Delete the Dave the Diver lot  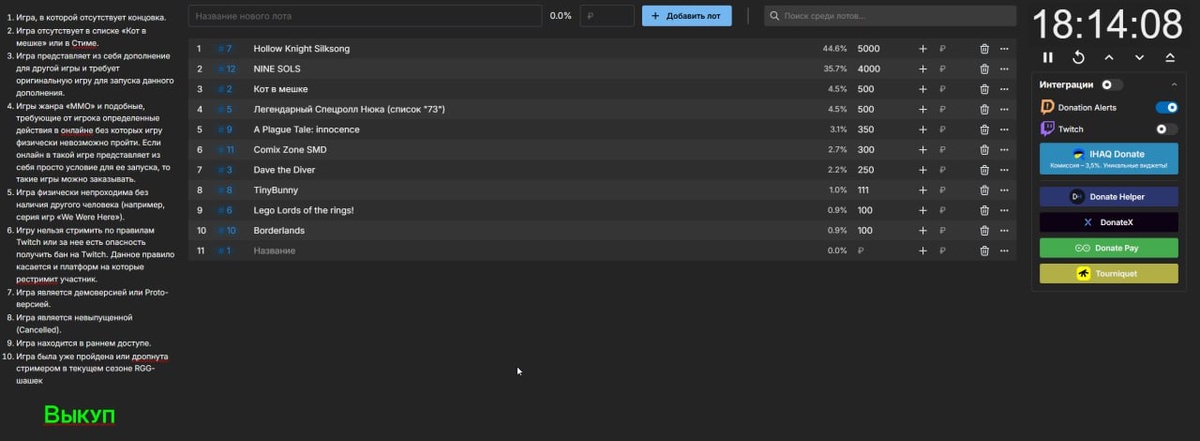coord(984,170)
